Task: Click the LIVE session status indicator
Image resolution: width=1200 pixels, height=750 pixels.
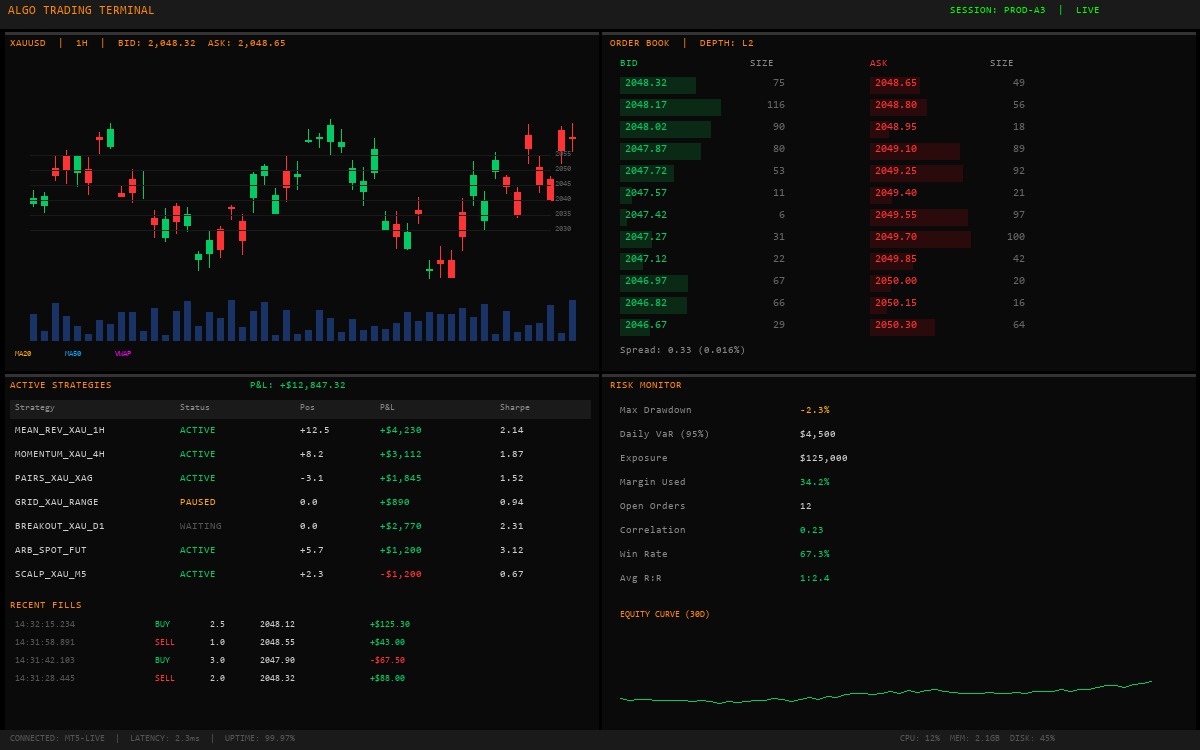Action: point(1086,10)
